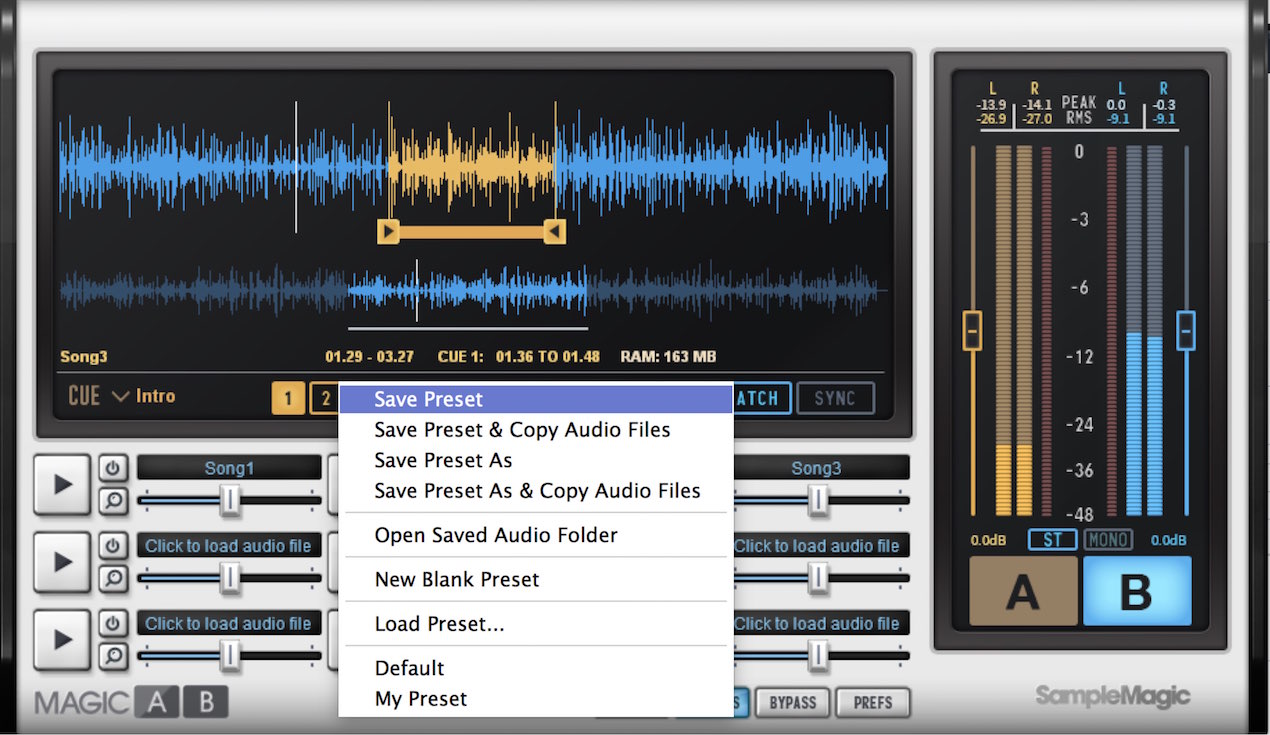Play the empty track slot directly below Song1

tap(62, 562)
